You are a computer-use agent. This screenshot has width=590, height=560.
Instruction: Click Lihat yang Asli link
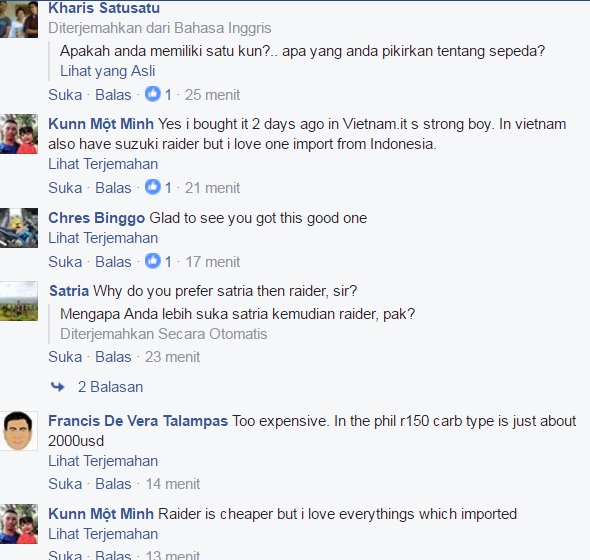click(108, 71)
